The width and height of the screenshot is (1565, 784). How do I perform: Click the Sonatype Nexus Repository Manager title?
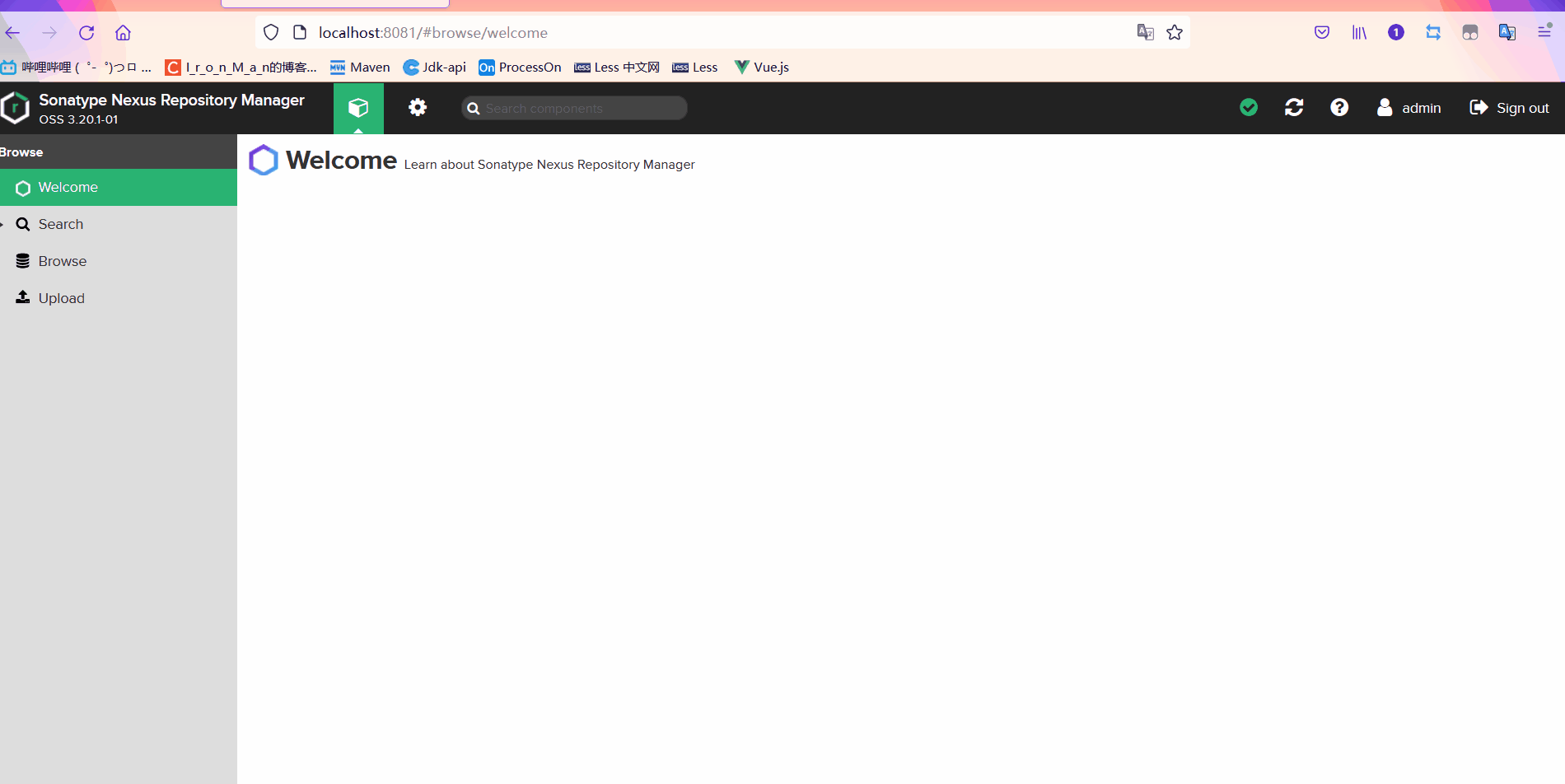171,100
